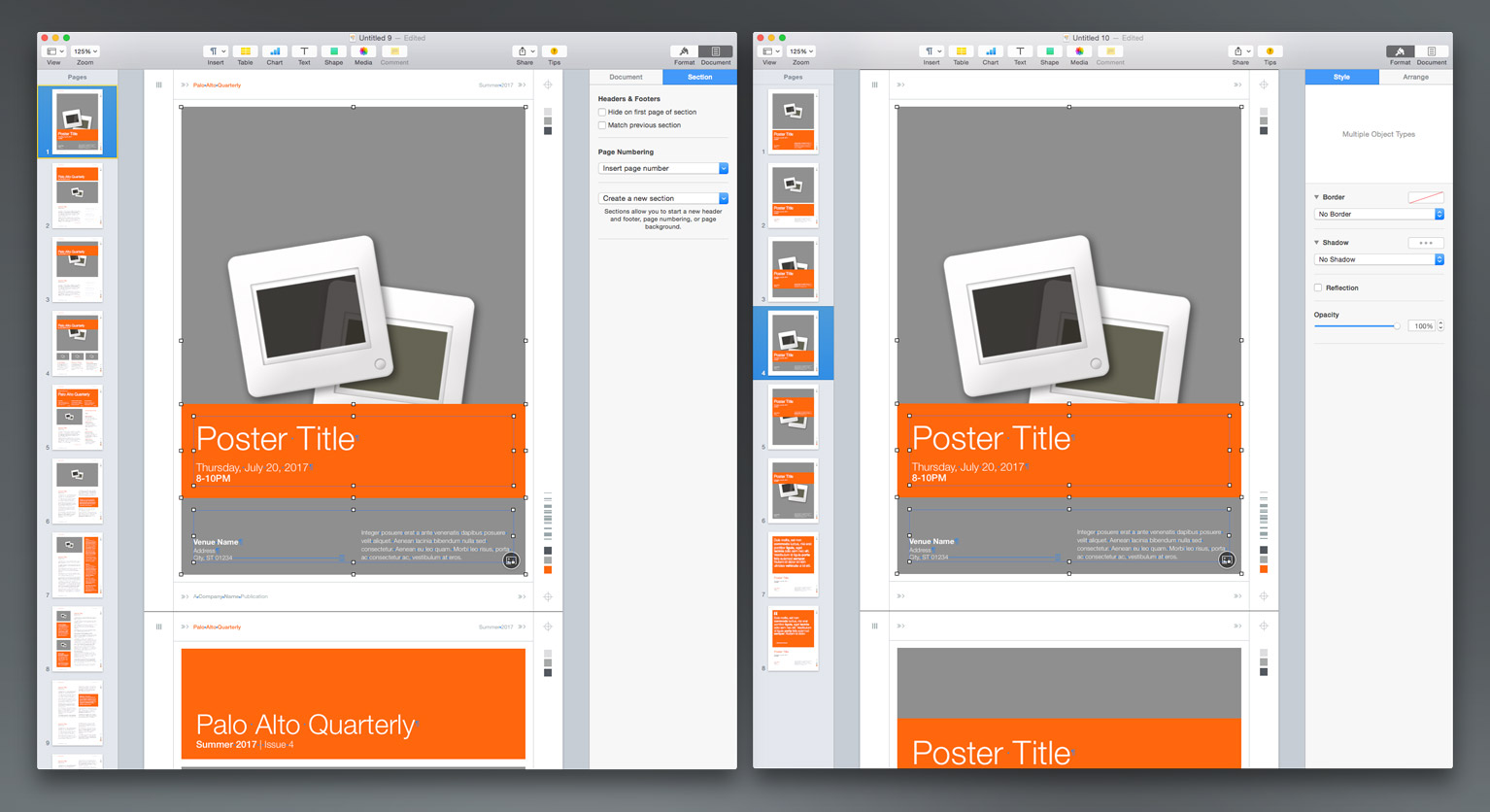Click Create a new section button
This screenshot has width=1490, height=812.
(662, 198)
